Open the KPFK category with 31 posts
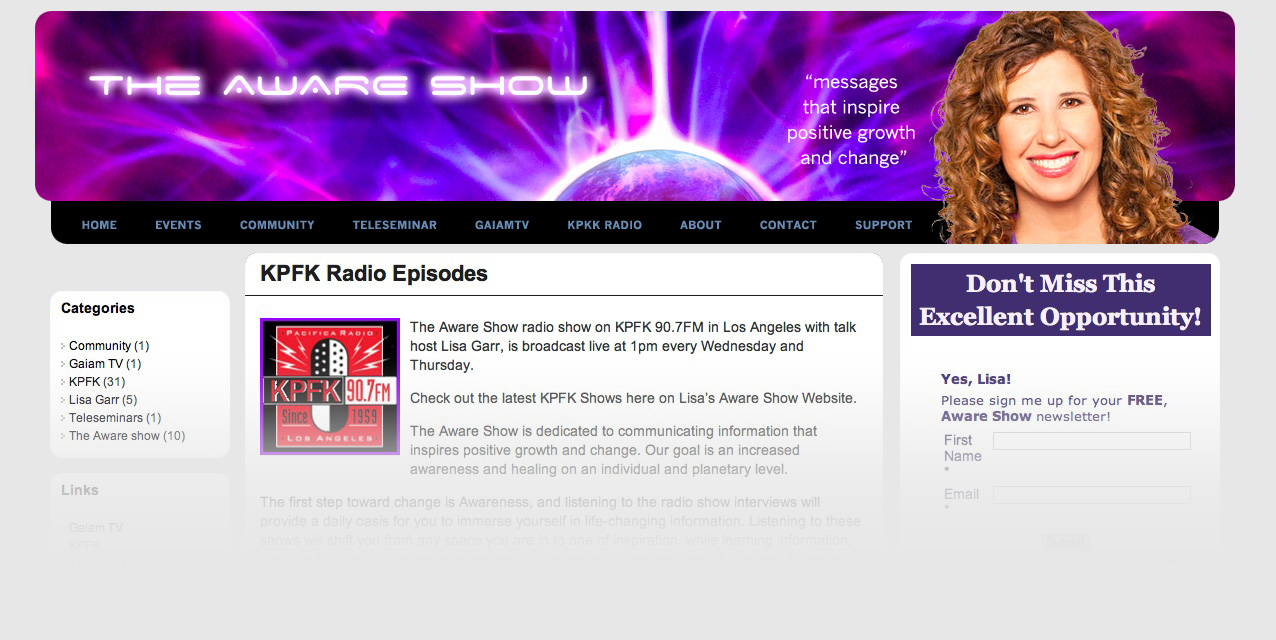Screen dimensions: 1276x640 85,382
